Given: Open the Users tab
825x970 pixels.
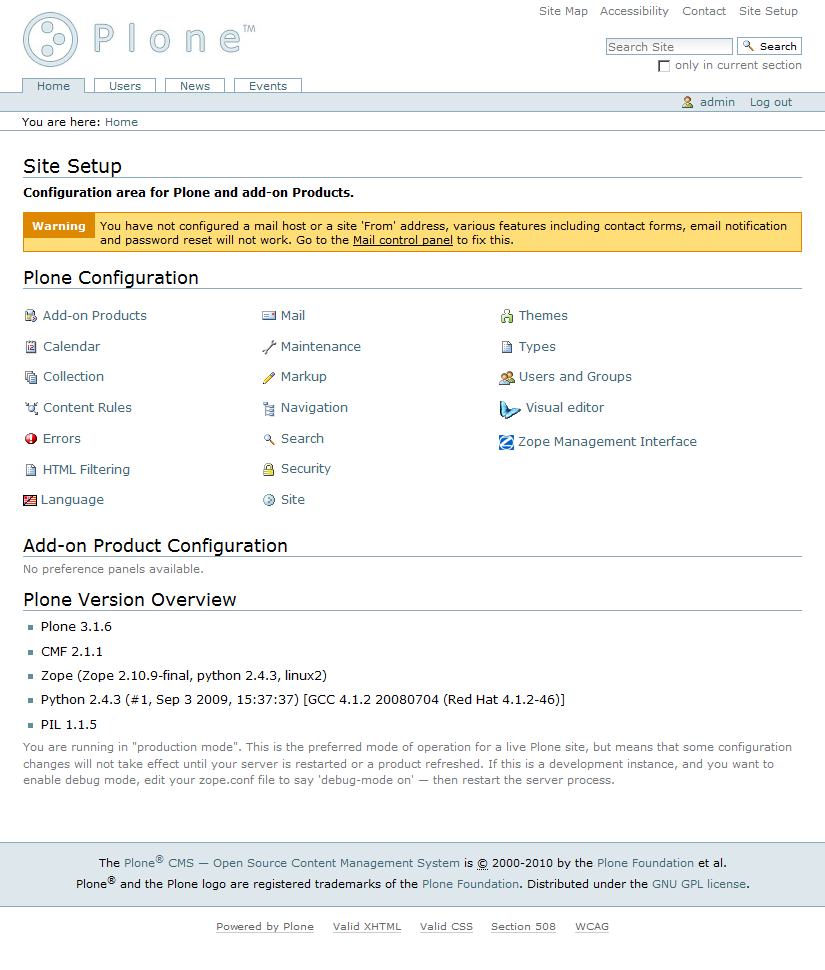Looking at the screenshot, I should 125,86.
